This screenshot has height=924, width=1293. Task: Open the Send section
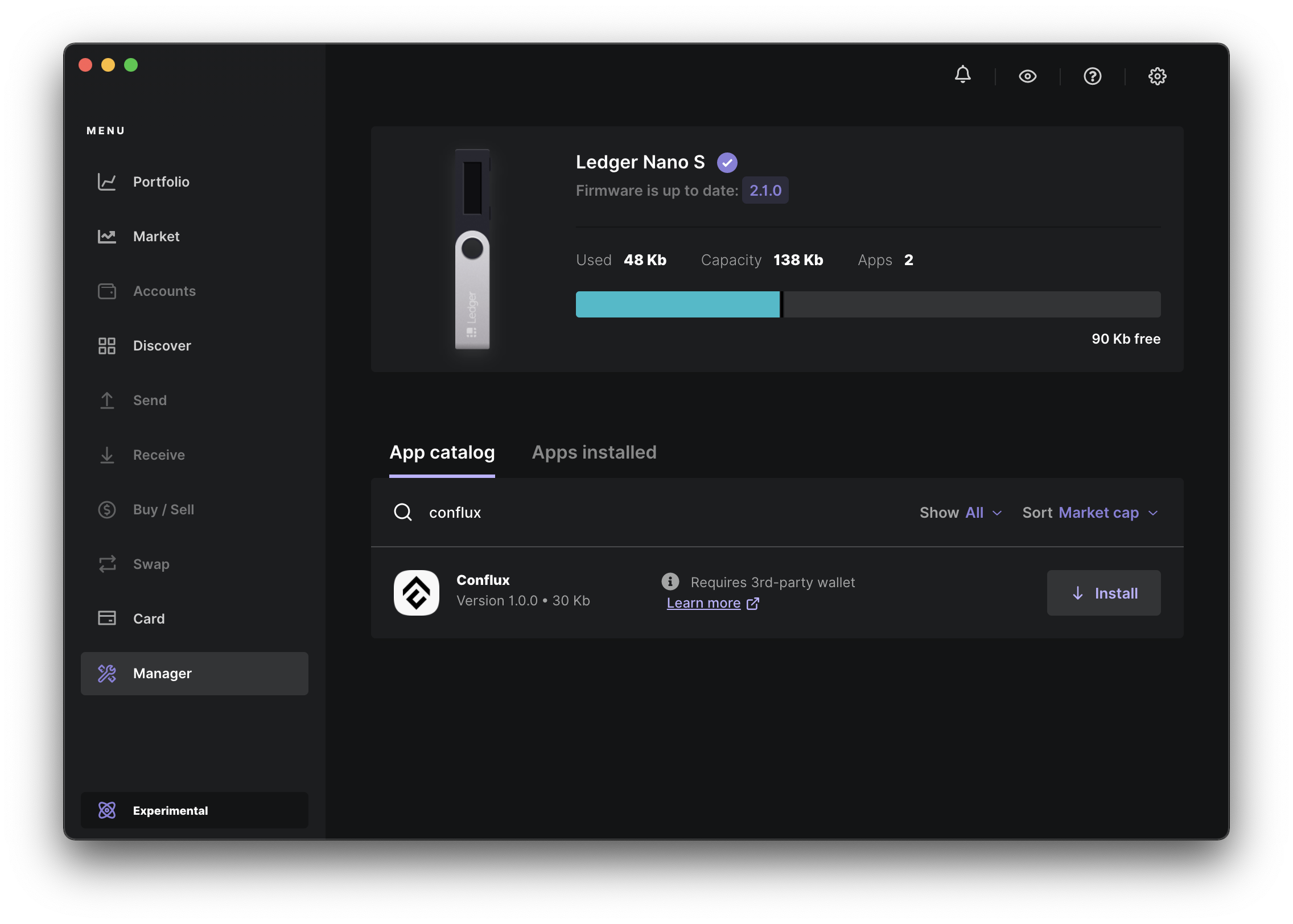(x=150, y=400)
